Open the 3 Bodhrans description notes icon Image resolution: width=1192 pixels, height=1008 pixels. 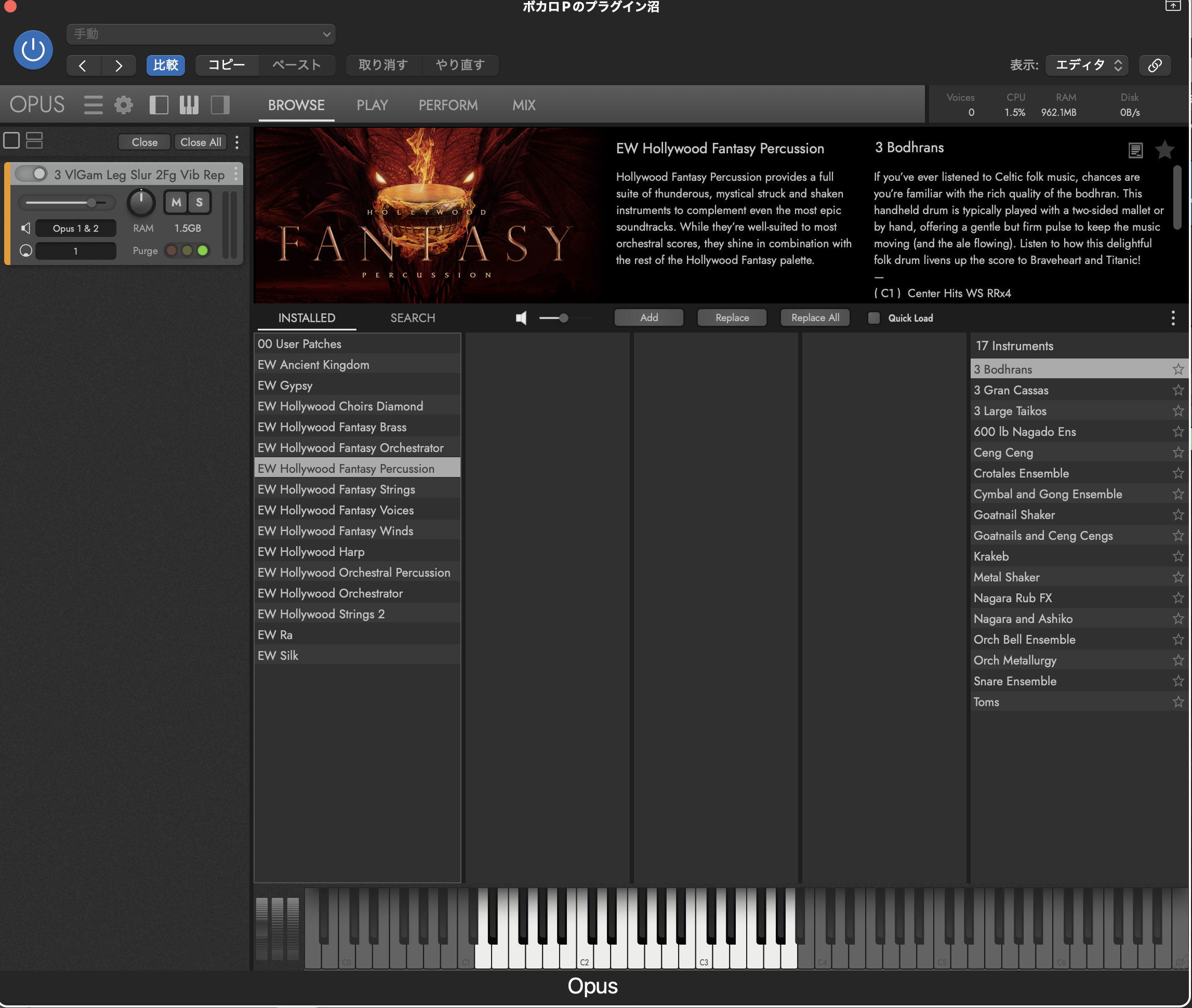1135,150
